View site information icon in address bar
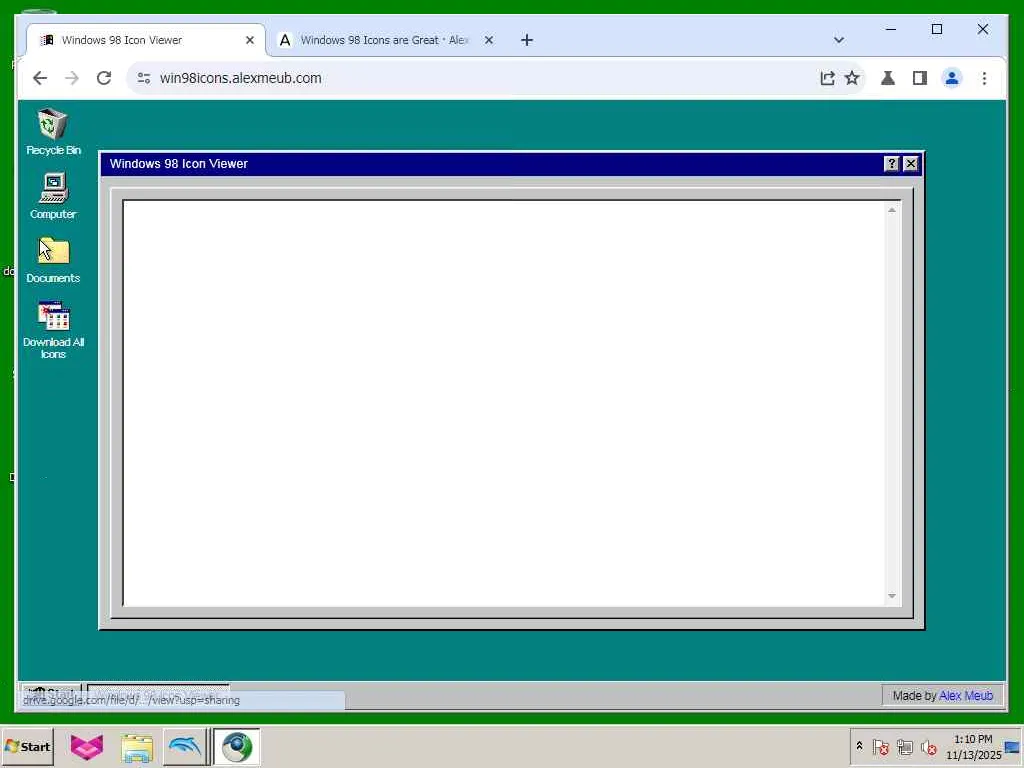 coord(144,78)
